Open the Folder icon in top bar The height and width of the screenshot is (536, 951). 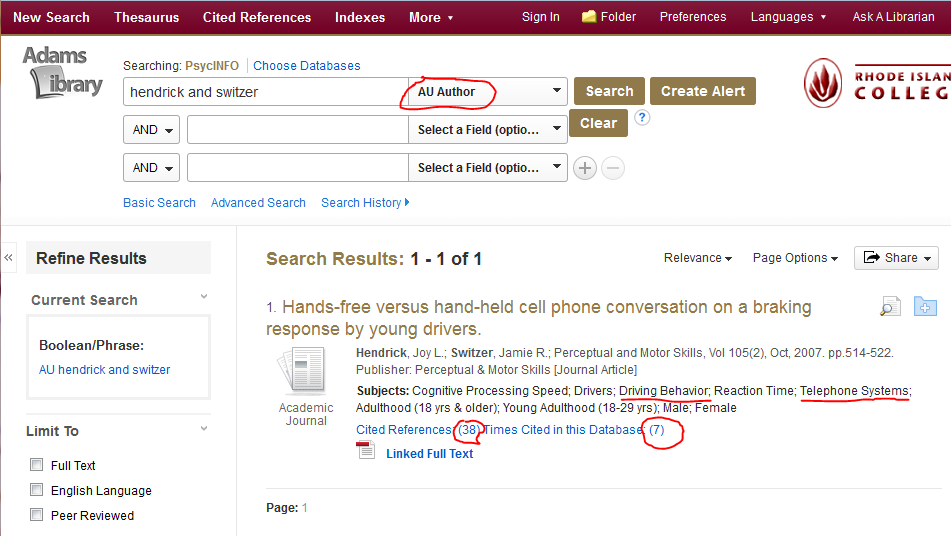click(589, 16)
